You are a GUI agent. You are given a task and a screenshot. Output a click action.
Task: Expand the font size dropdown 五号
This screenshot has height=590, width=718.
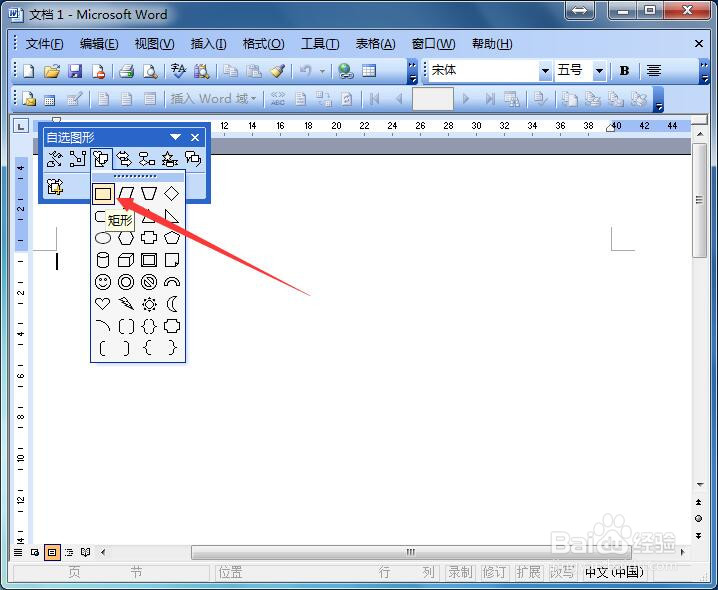[x=599, y=71]
